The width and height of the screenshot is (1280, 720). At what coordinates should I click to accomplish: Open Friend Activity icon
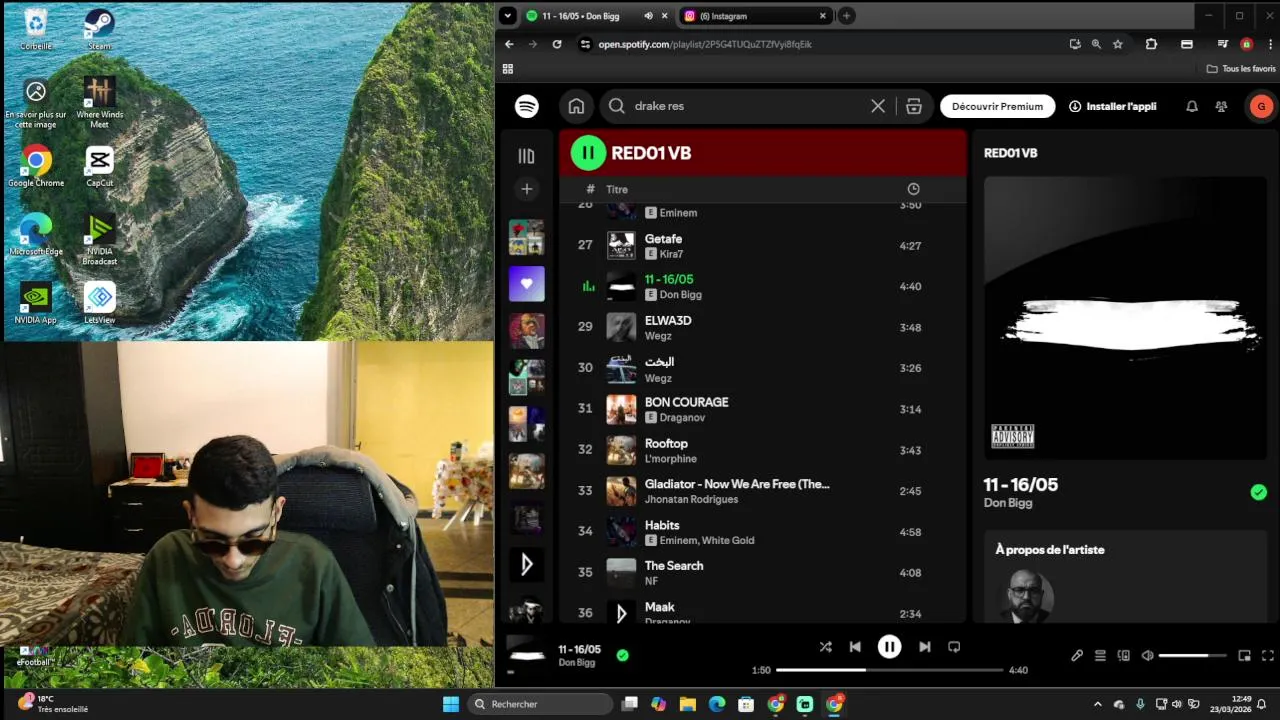pos(1221,106)
